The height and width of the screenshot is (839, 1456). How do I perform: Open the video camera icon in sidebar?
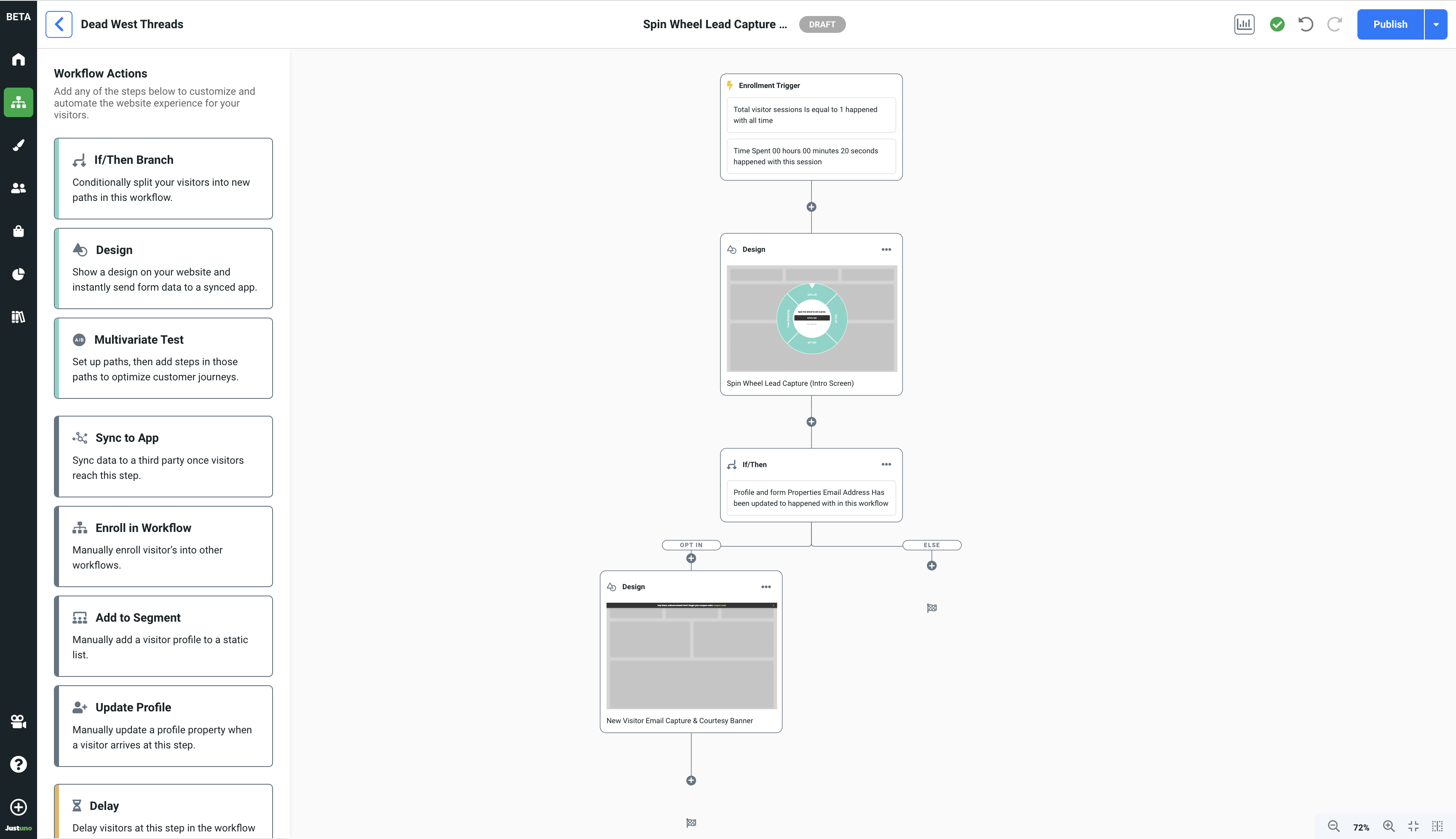19,721
